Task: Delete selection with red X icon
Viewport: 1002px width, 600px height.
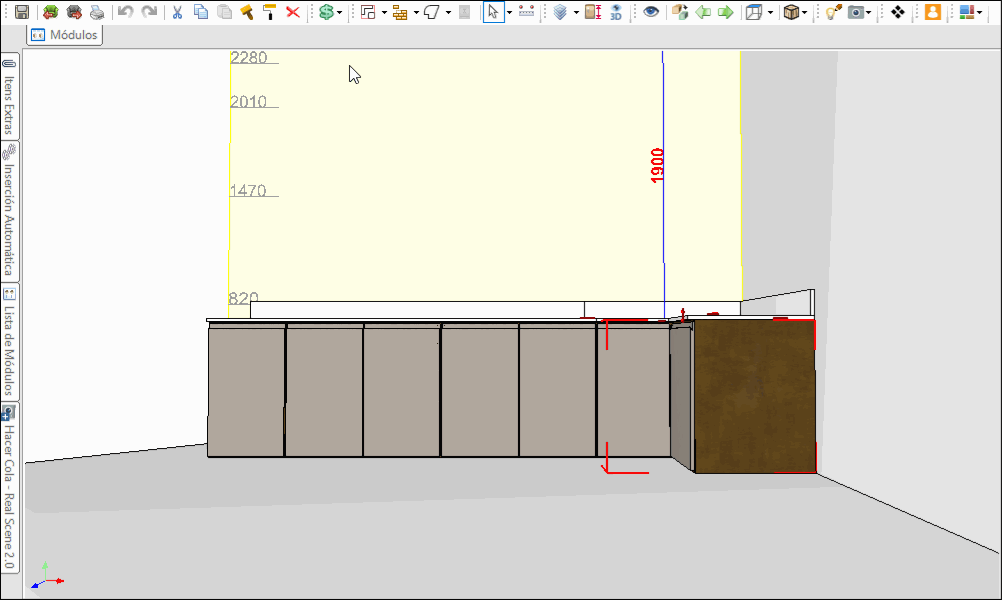Action: point(293,12)
